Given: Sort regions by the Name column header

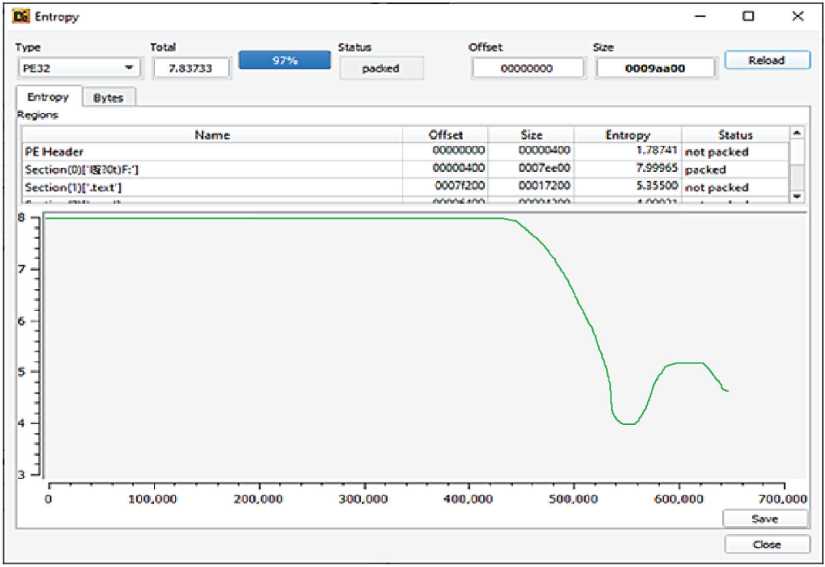Looking at the screenshot, I should [212, 135].
